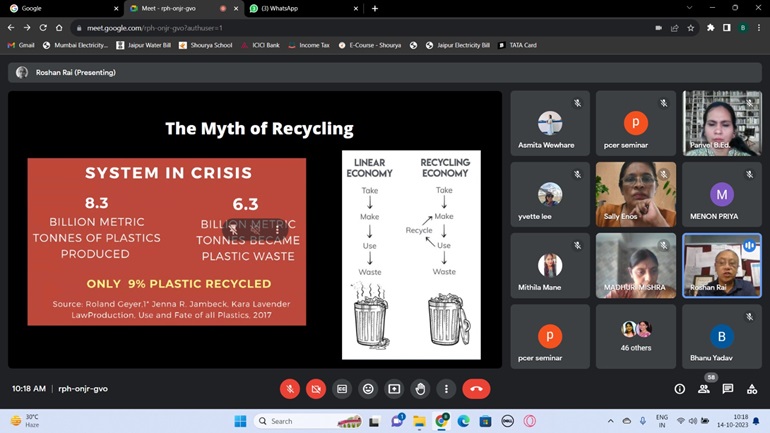Click the Present now icon
The height and width of the screenshot is (433, 770).
(x=394, y=389)
